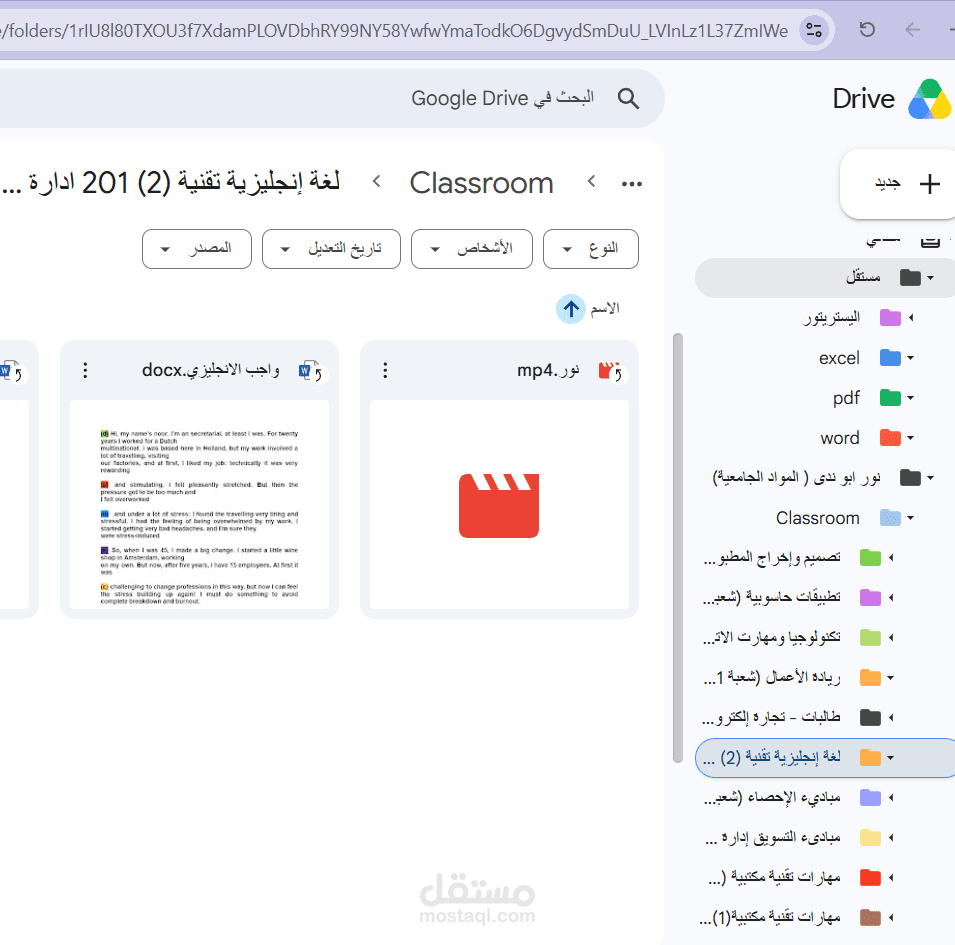Image resolution: width=955 pixels, height=945 pixels.
Task: Go to Classroom in breadcrumb
Action: tap(481, 183)
